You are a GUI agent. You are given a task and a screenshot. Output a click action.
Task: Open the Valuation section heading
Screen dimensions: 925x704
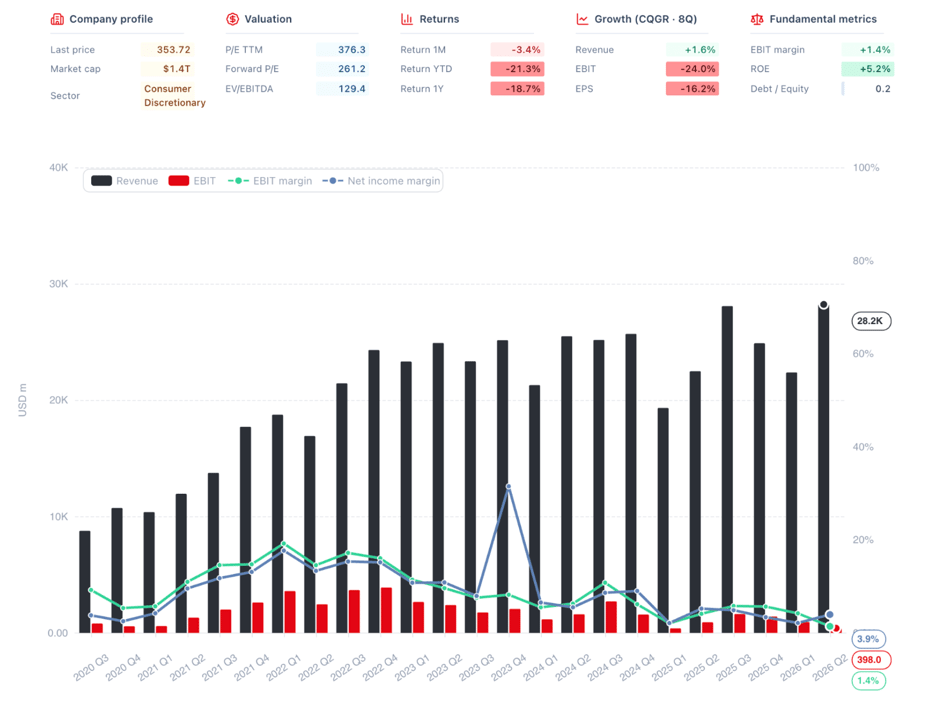click(x=268, y=19)
